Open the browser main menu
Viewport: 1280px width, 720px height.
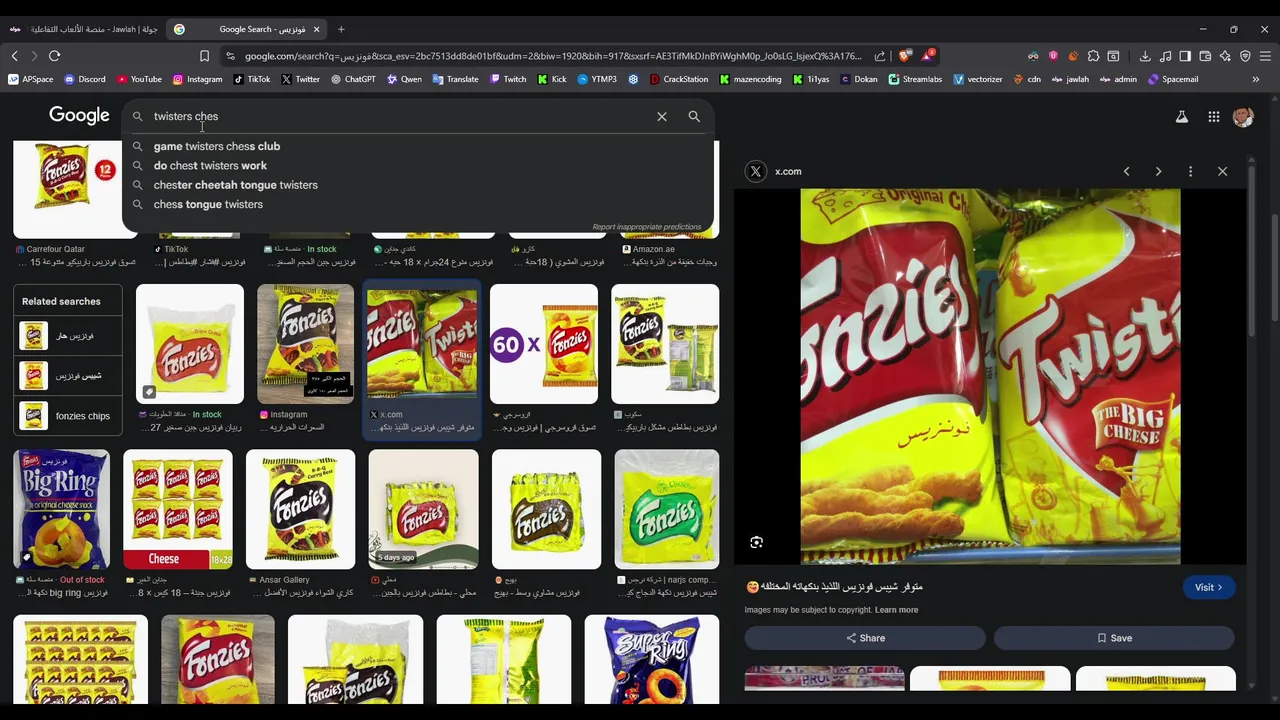pos(1265,56)
